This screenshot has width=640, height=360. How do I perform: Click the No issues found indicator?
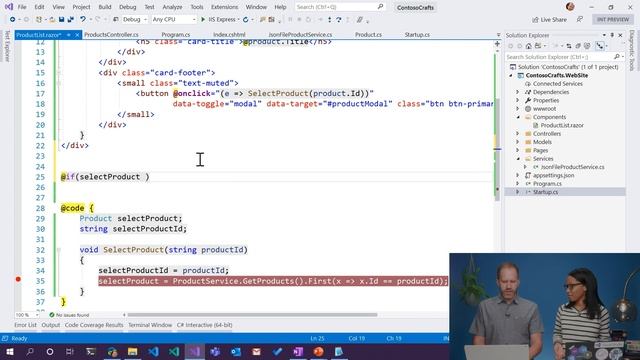click(x=69, y=315)
